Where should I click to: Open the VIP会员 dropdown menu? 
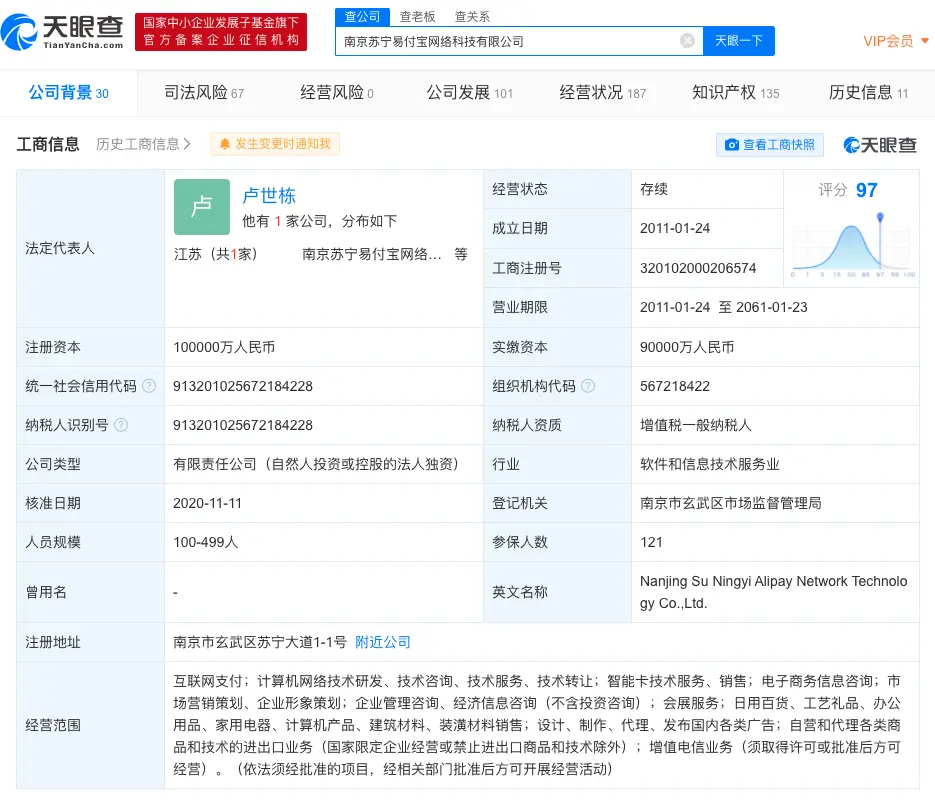click(x=896, y=41)
